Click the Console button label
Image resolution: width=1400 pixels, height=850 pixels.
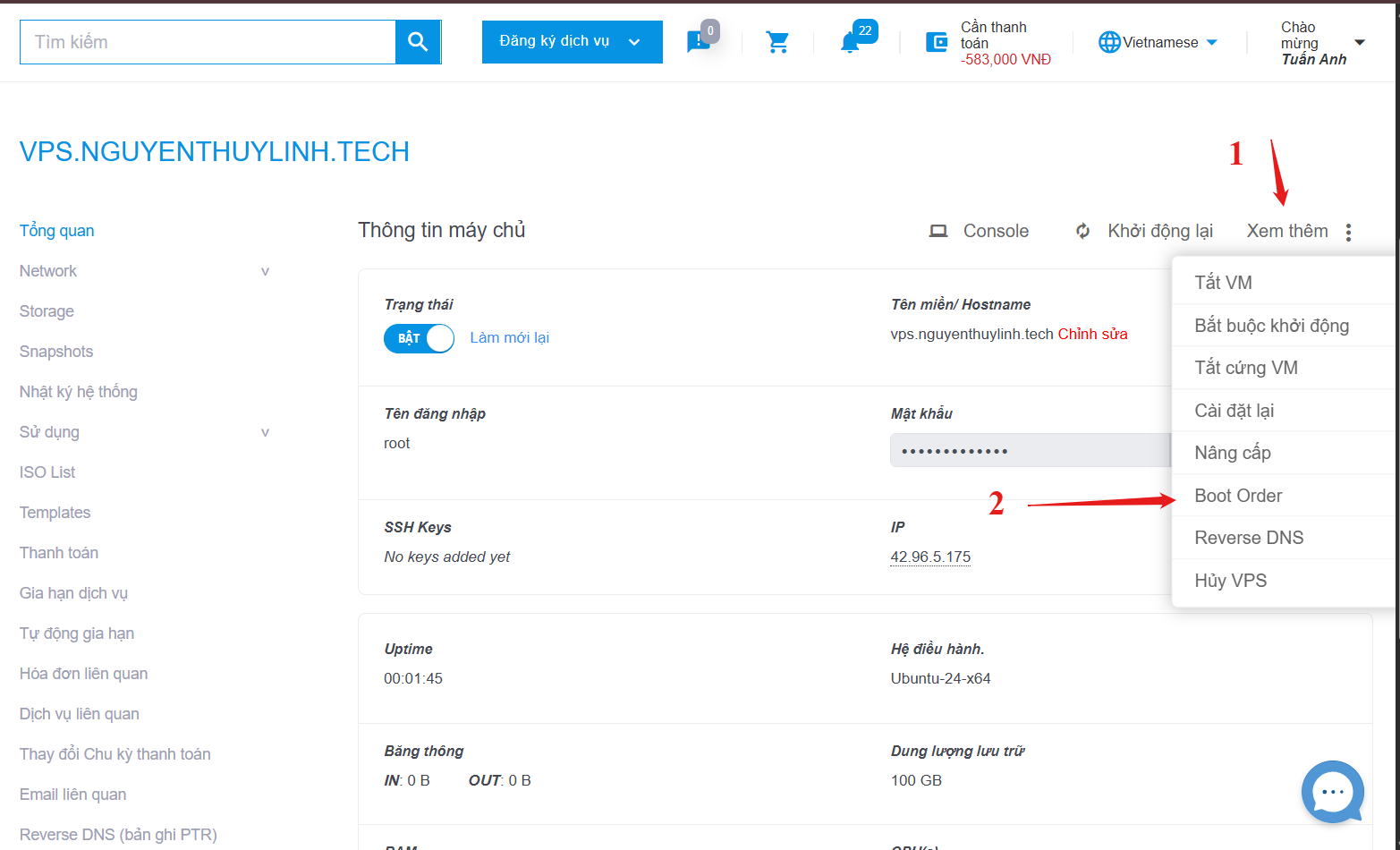coord(996,231)
